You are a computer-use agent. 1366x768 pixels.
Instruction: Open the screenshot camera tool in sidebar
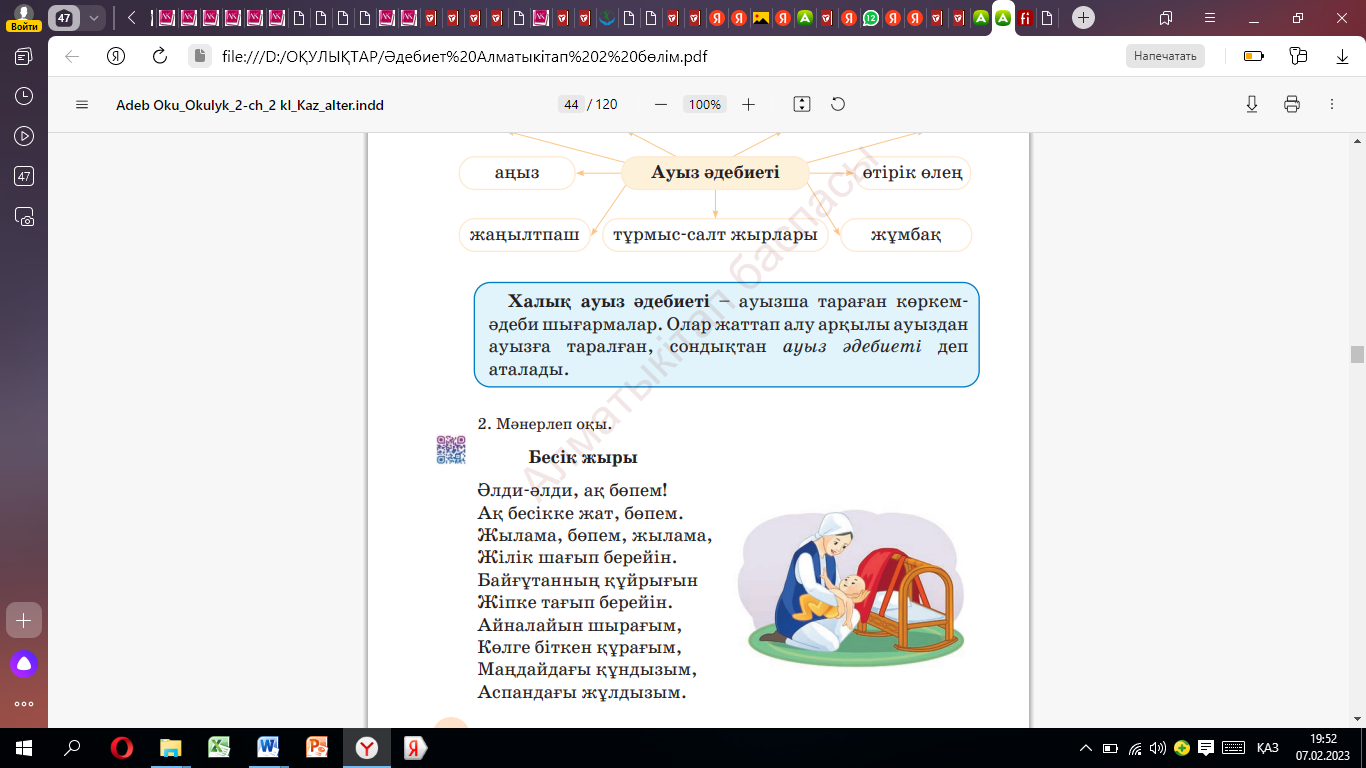(x=24, y=216)
